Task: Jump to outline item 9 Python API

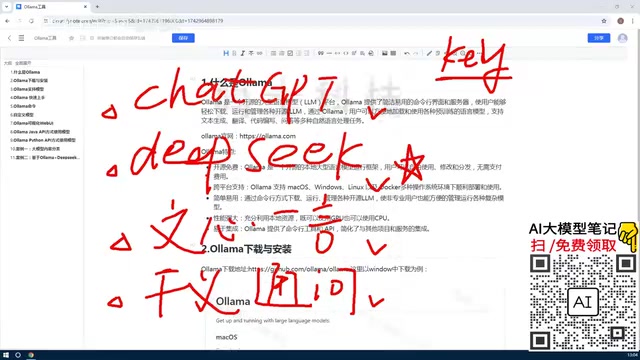Action: pyautogui.click(x=43, y=140)
